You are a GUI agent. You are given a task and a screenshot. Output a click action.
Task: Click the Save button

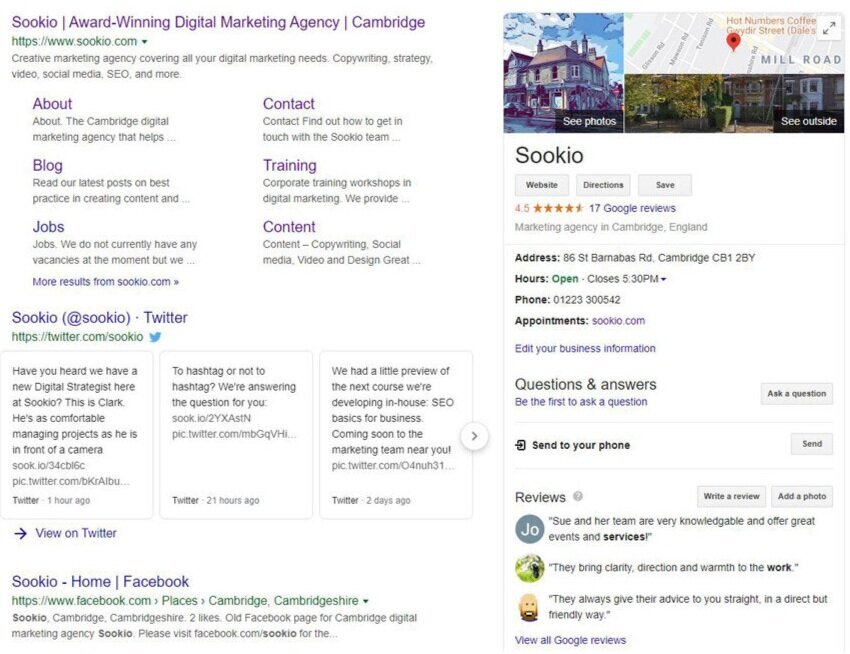pyautogui.click(x=665, y=185)
